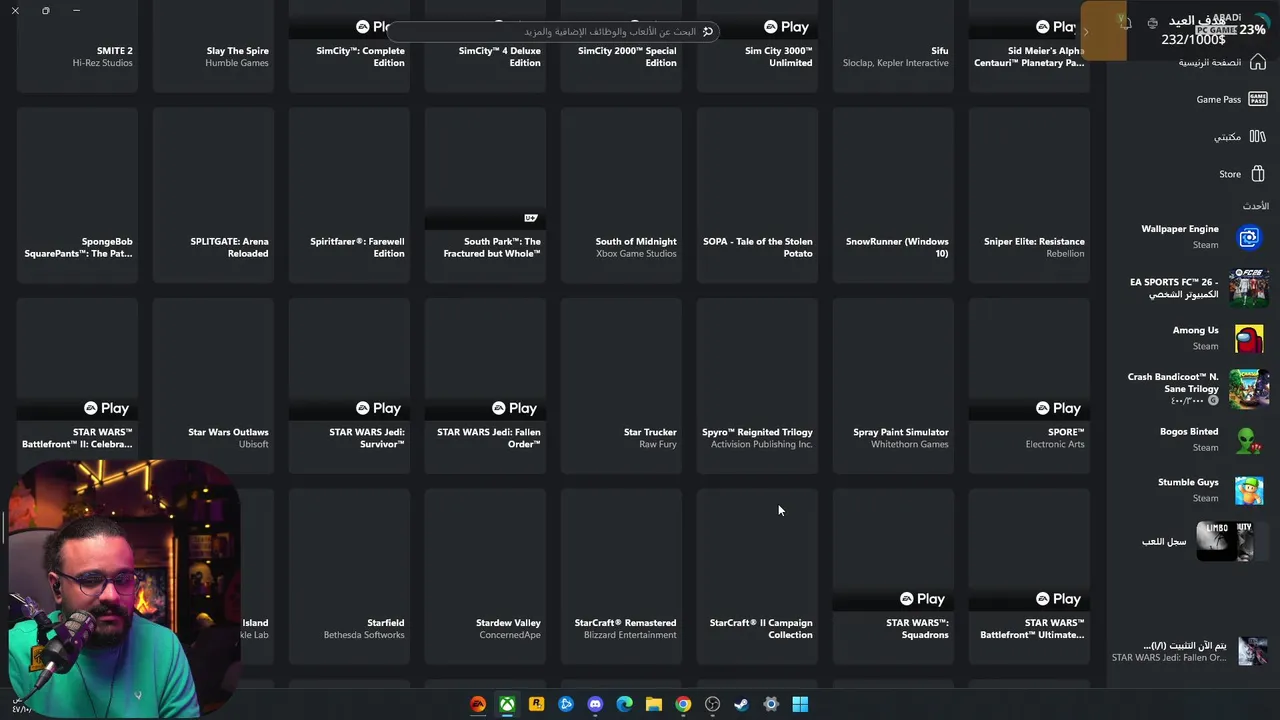1280x720 pixels.
Task: Select the Store sidebar label
Action: [1230, 174]
